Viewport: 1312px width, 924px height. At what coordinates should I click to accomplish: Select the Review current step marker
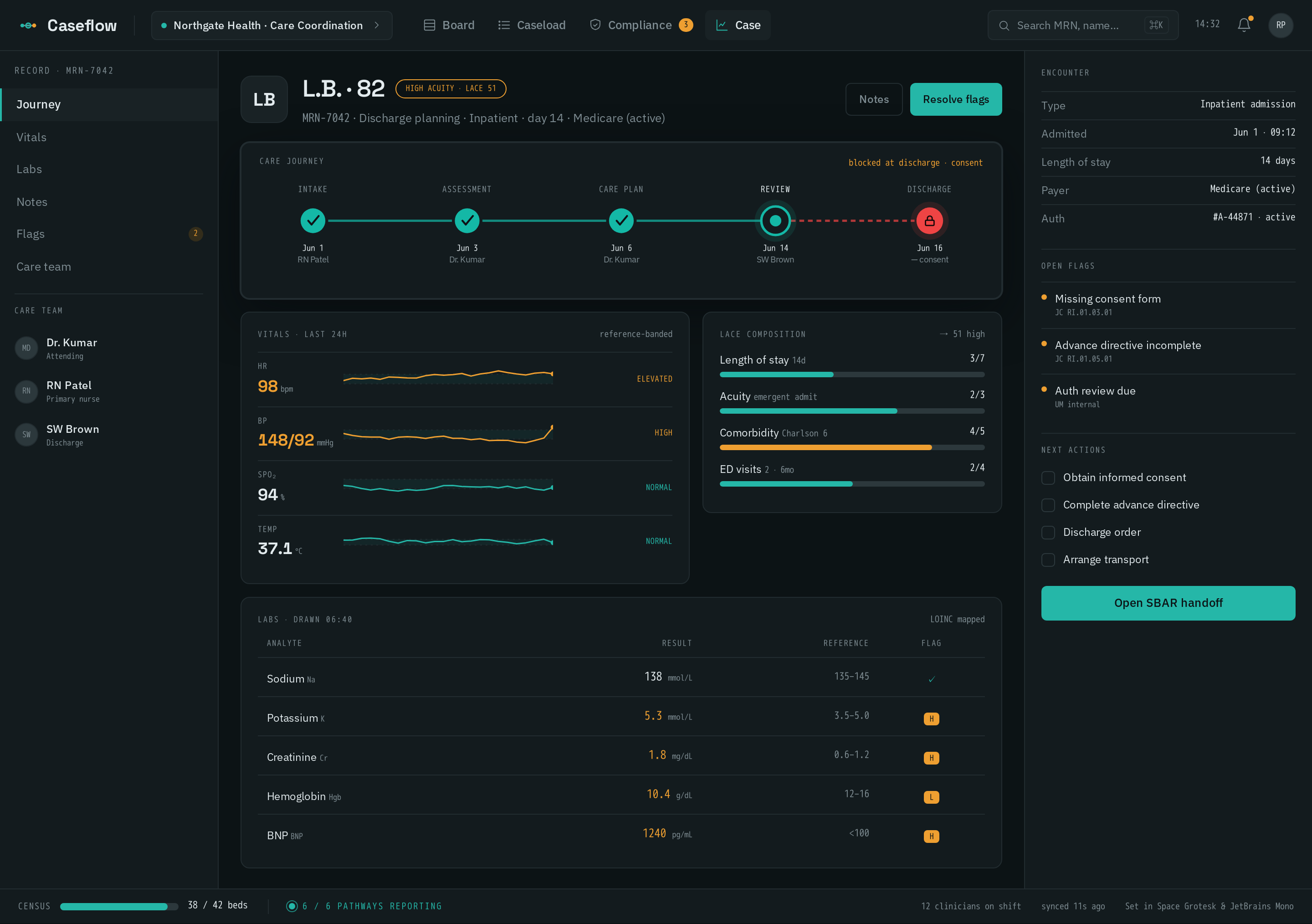[x=775, y=221]
